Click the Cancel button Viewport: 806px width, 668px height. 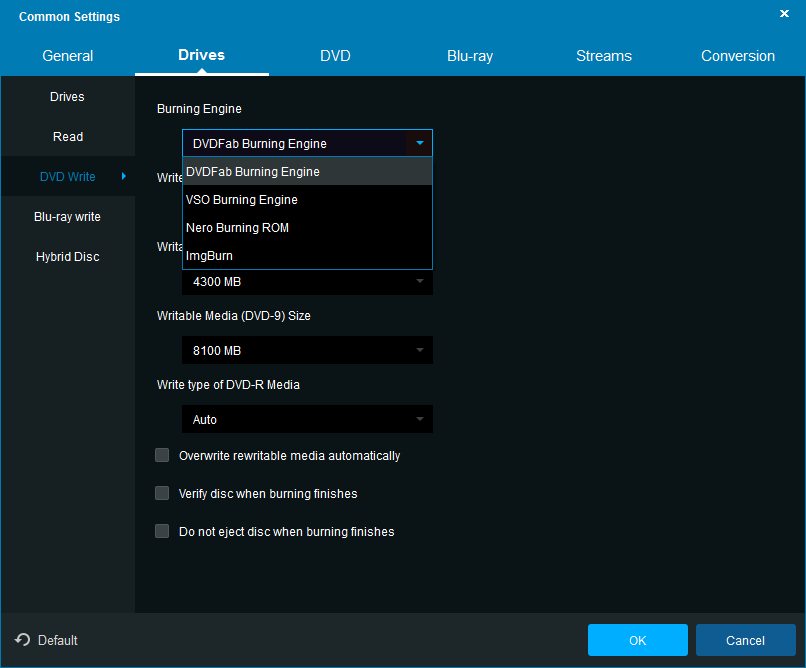(745, 640)
